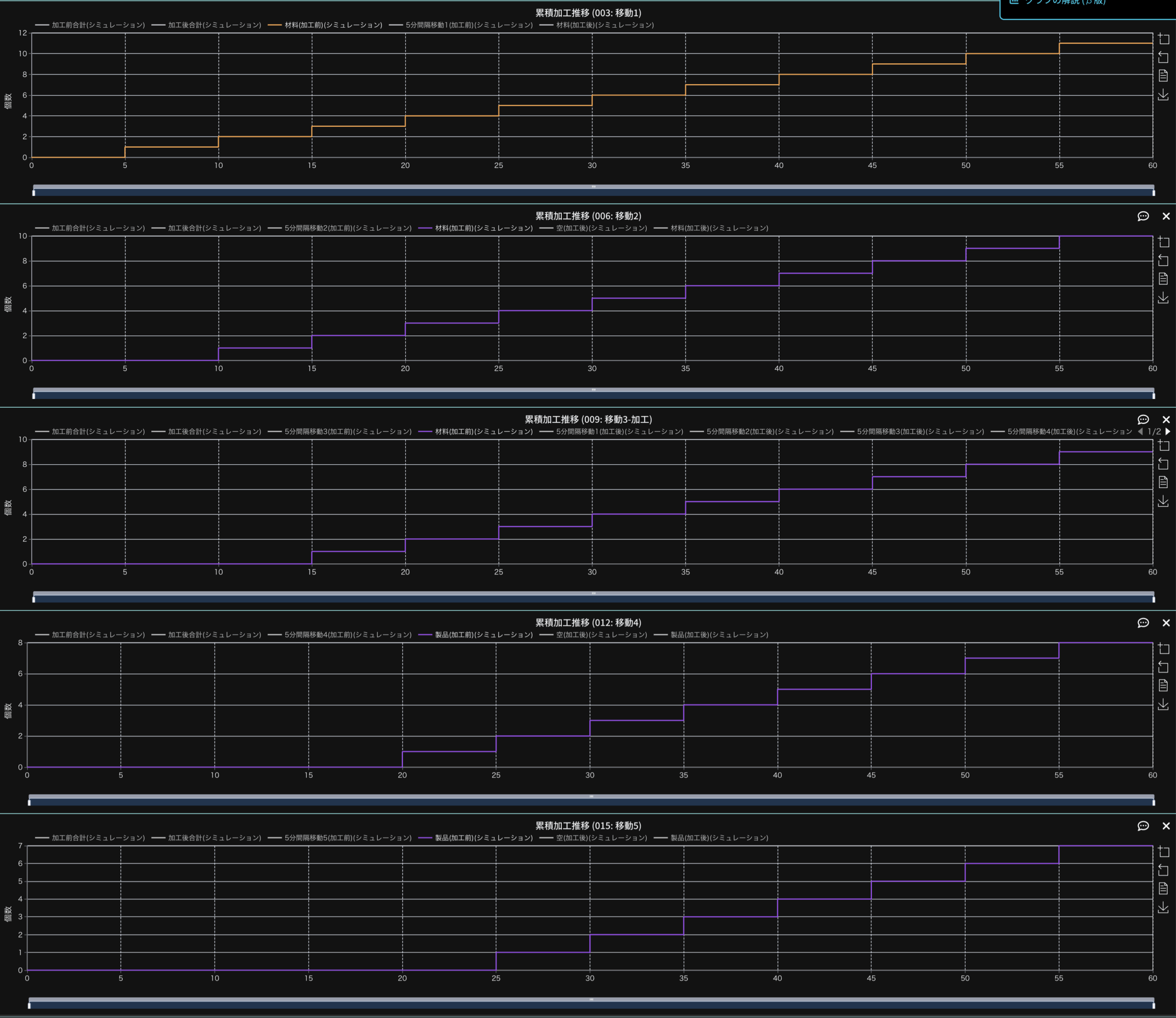Toggle 材料(加工前) legend in 移動1 chart
The image size is (1176, 1018).
(333, 25)
